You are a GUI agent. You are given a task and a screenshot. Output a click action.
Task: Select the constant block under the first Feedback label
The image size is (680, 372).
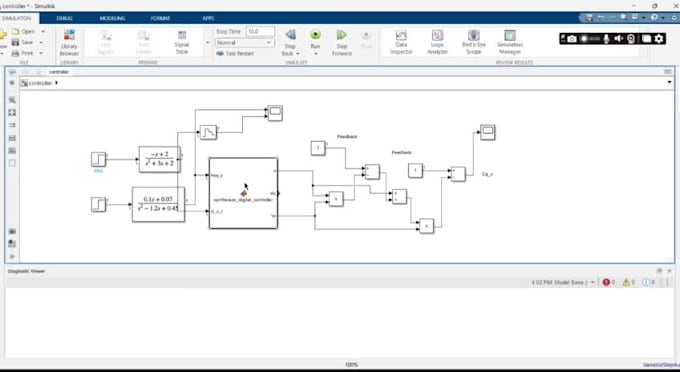pyautogui.click(x=318, y=148)
